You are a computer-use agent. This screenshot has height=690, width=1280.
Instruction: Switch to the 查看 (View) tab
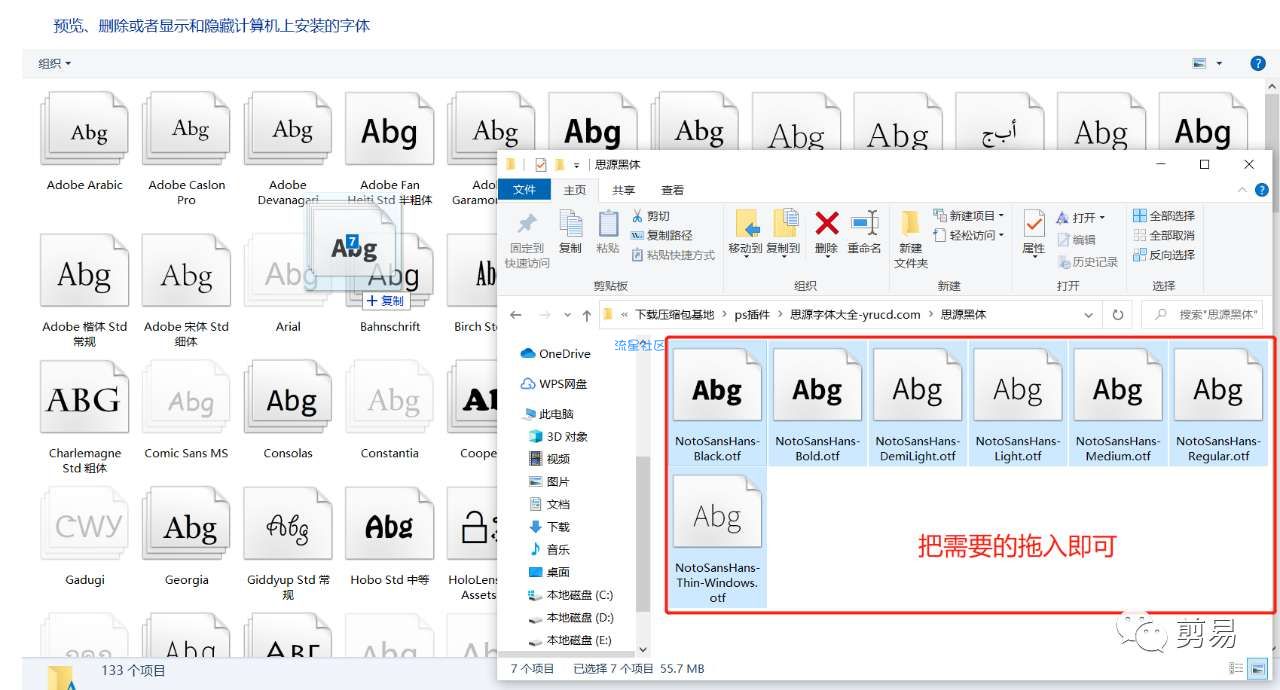(x=673, y=190)
